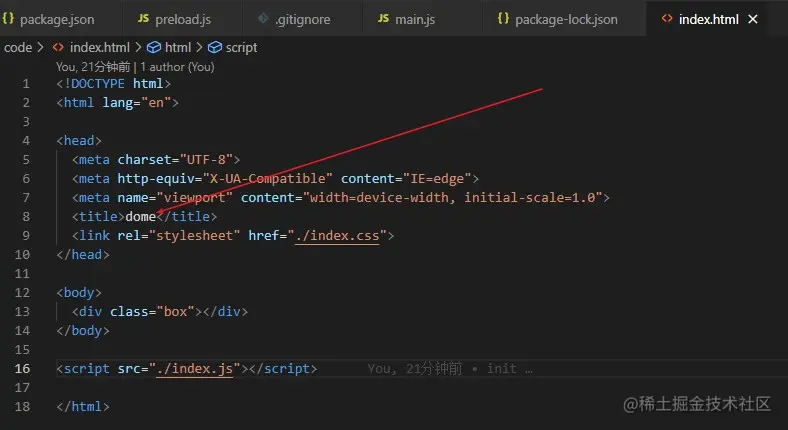Screen dimensions: 788x430
Task: Click the class="box" attribute
Action: click(152, 311)
